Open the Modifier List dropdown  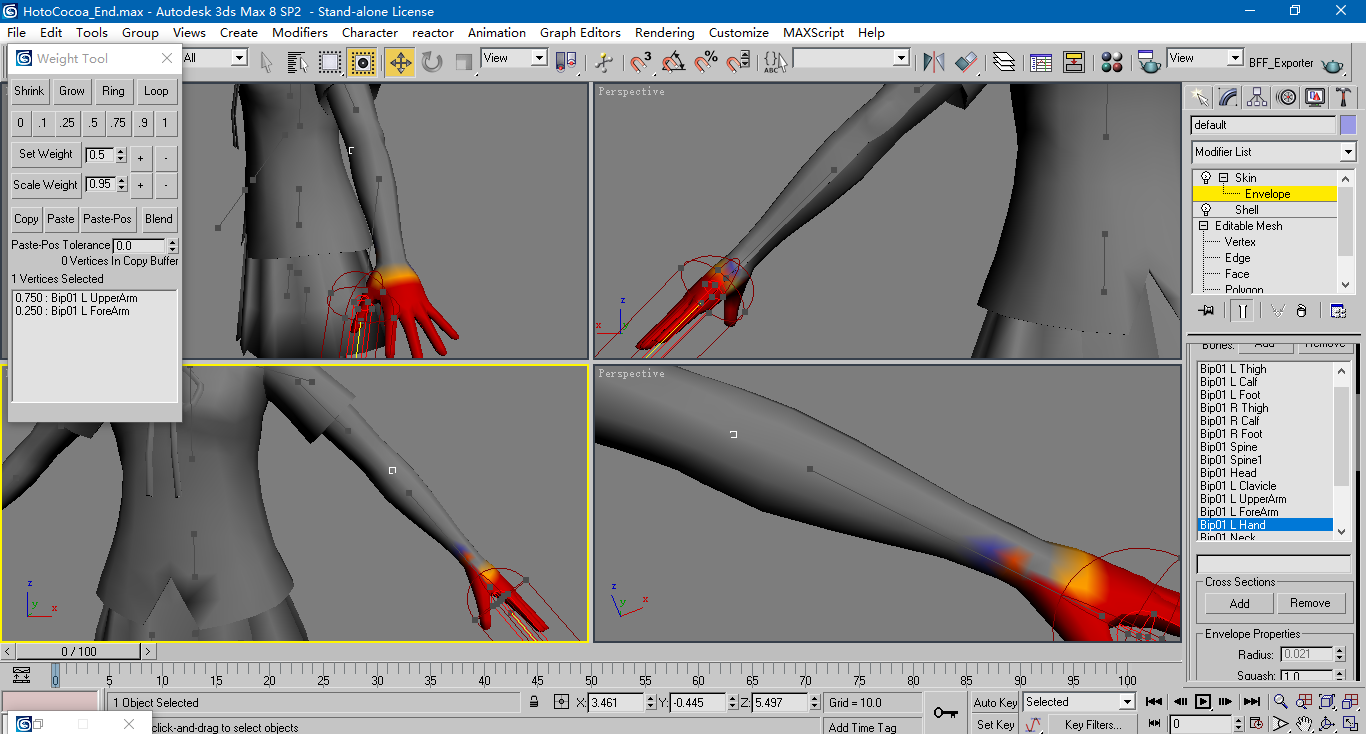(1273, 152)
